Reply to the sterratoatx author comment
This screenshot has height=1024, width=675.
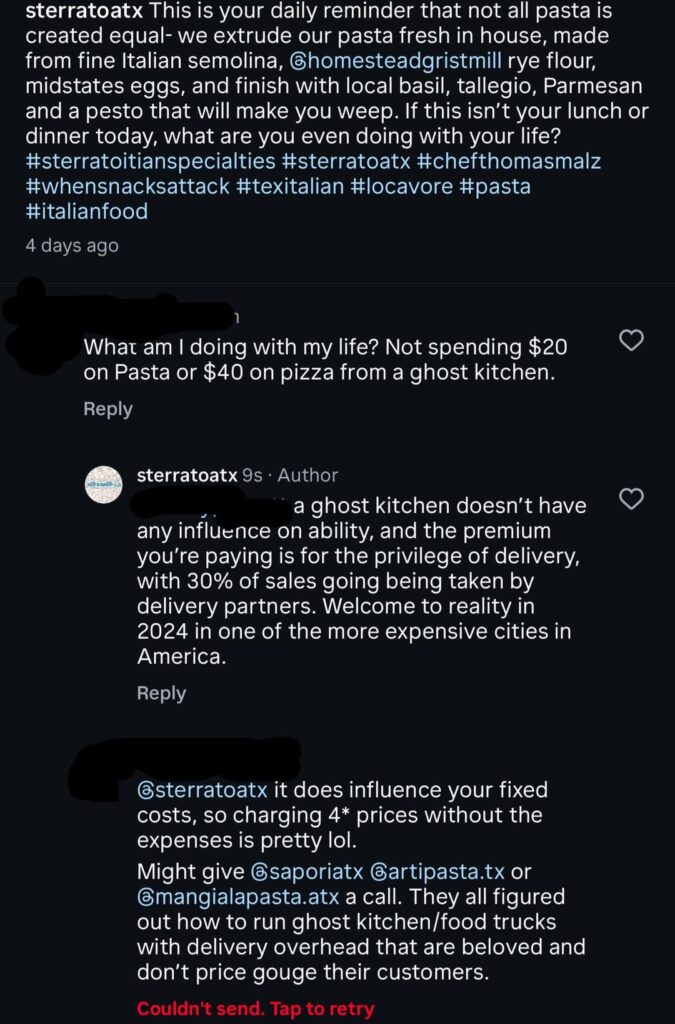tap(160, 692)
